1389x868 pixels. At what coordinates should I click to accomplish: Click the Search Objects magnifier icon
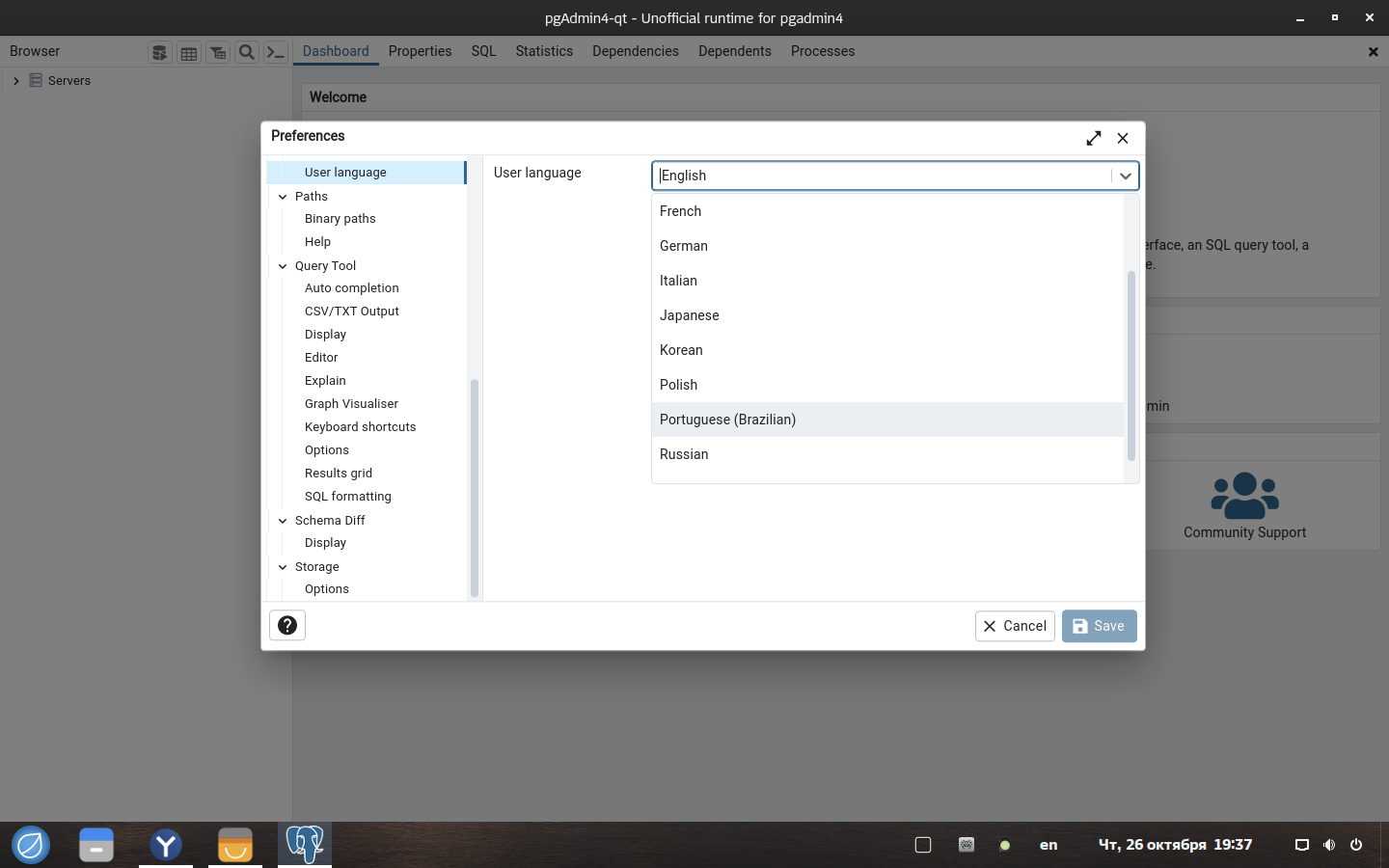pos(247,52)
